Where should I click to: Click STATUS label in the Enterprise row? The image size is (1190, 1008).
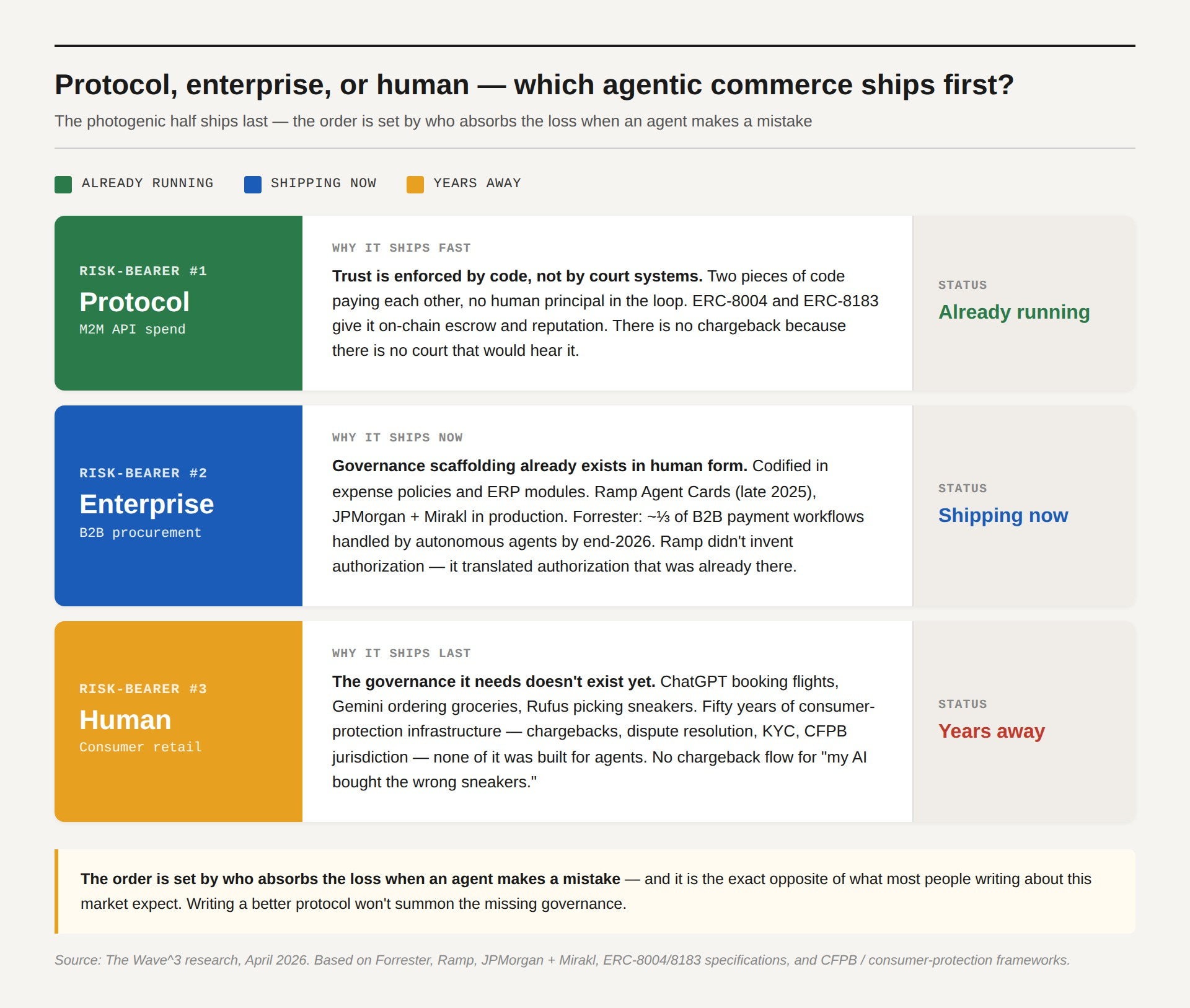963,489
